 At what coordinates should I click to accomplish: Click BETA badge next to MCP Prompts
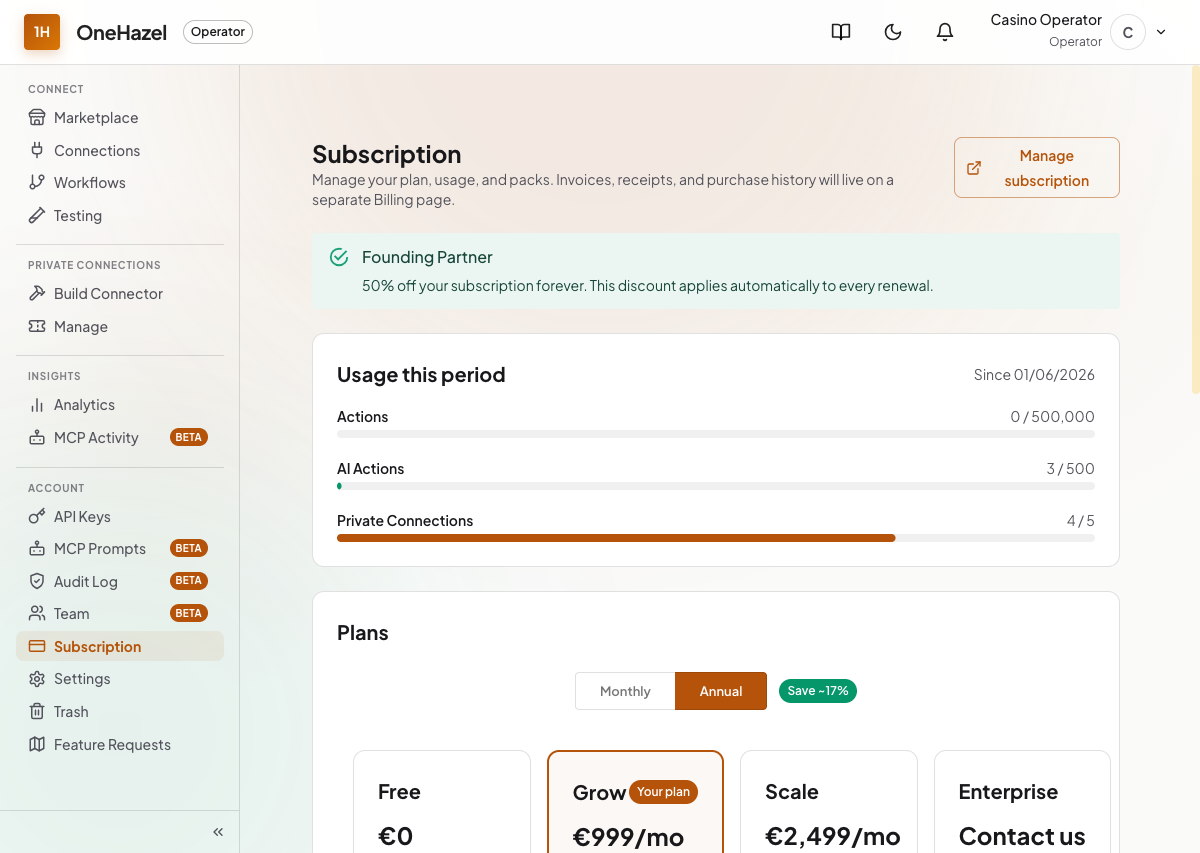click(x=189, y=549)
